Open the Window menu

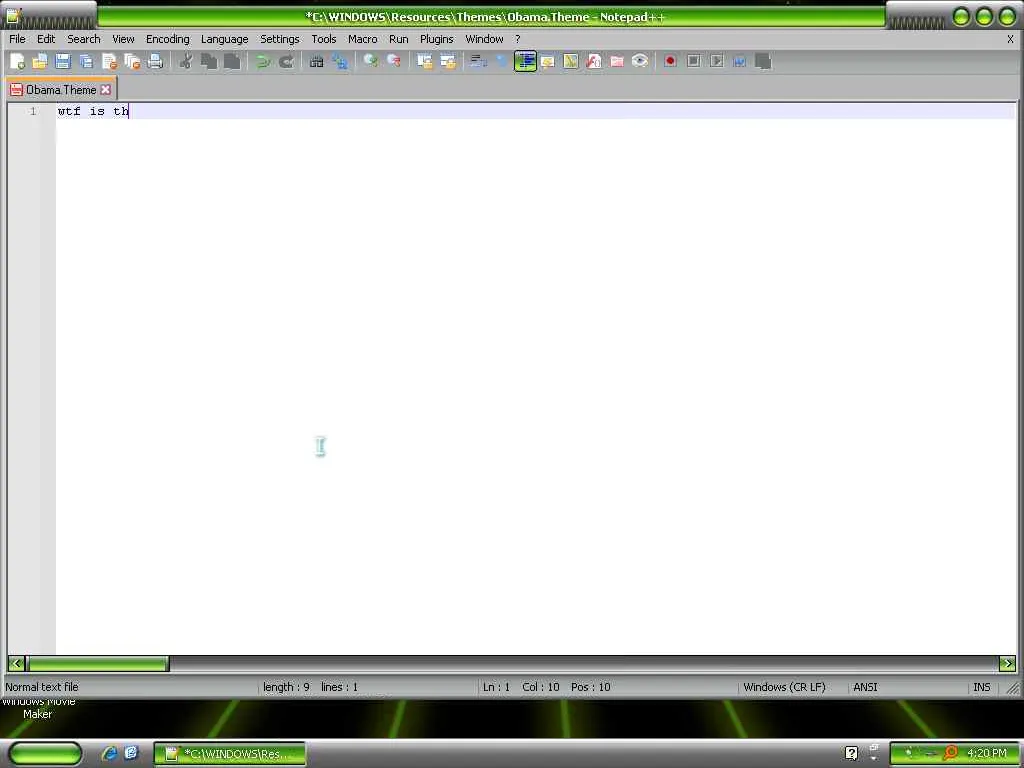click(484, 39)
